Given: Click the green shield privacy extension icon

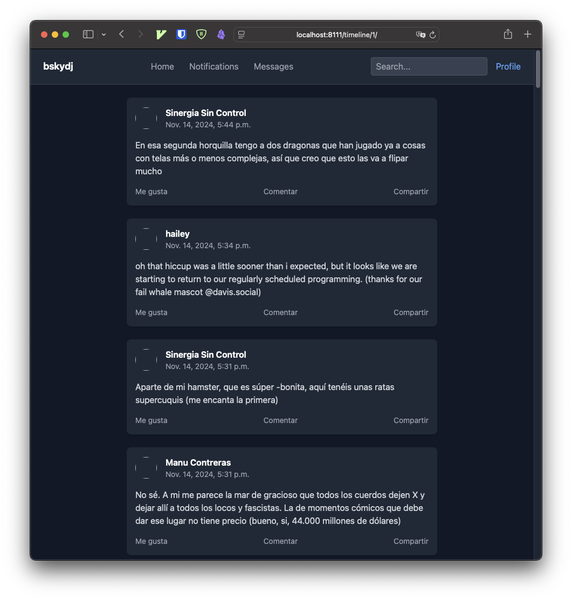Looking at the screenshot, I should [201, 34].
